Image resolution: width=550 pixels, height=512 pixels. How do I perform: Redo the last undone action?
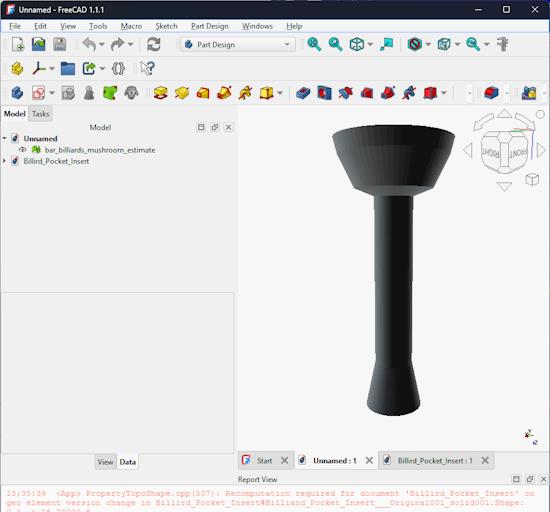point(118,45)
